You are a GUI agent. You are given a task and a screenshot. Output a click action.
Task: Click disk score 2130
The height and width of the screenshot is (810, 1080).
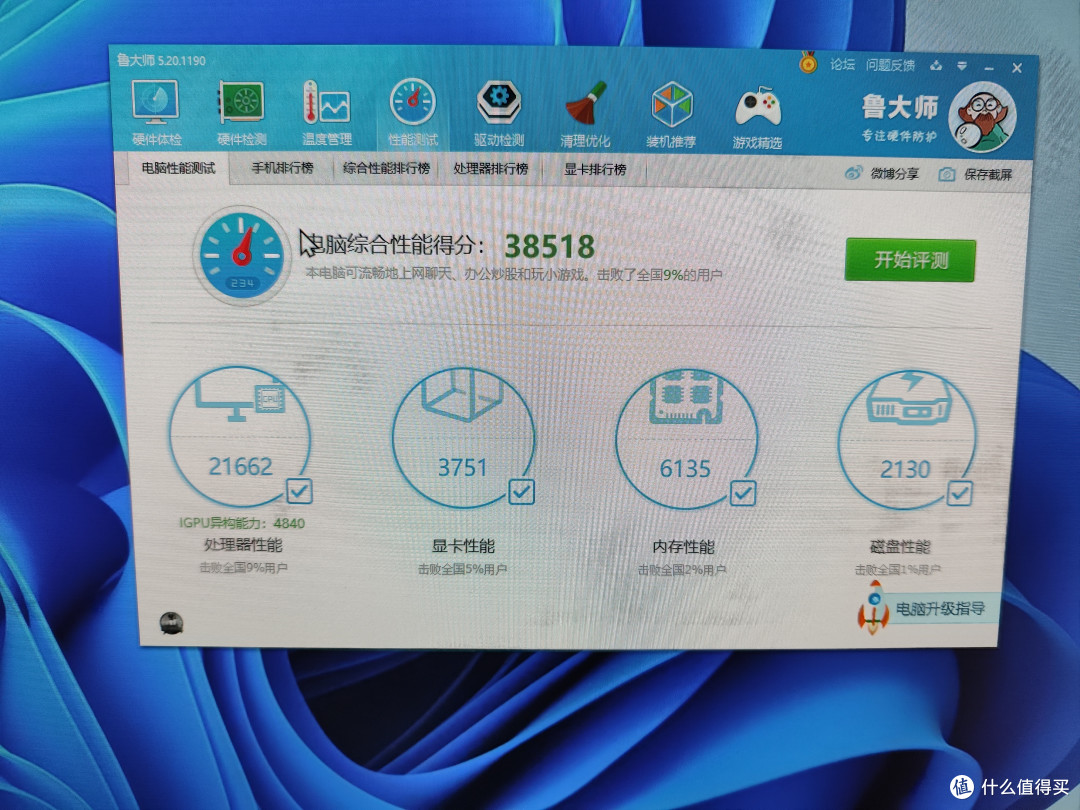(905, 470)
